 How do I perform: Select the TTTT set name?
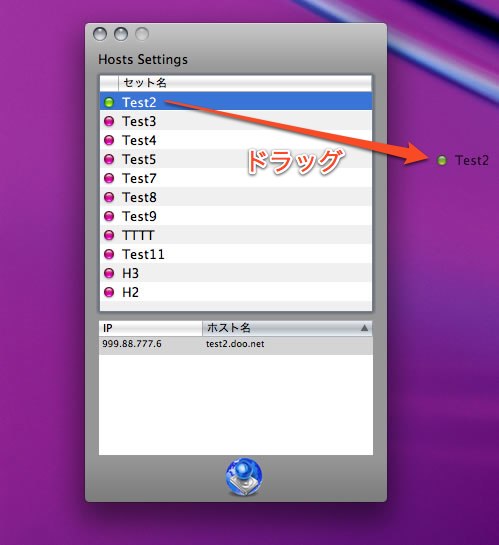[x=138, y=235]
